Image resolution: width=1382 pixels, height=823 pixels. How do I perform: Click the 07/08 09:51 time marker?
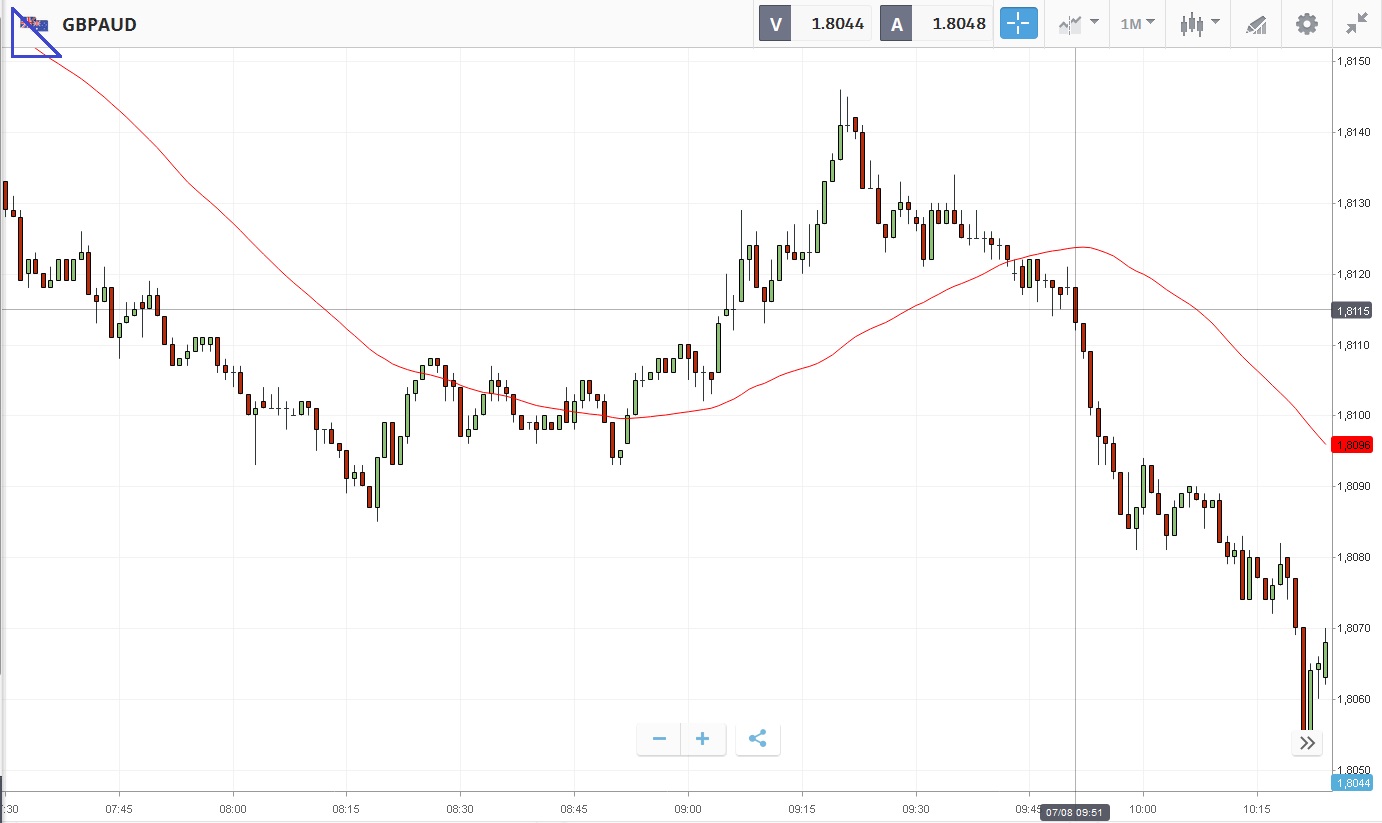pyautogui.click(x=1075, y=812)
